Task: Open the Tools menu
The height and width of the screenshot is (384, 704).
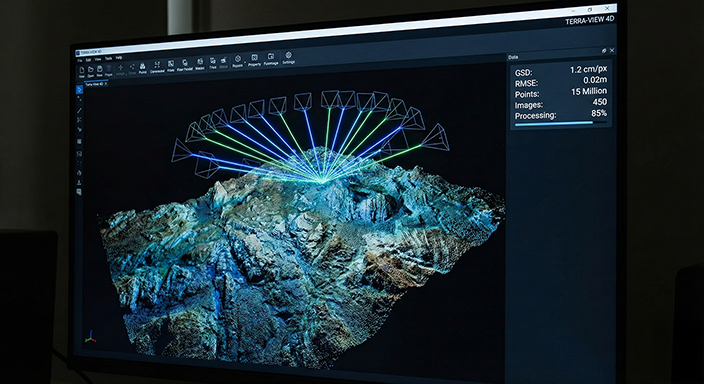Action: tap(108, 58)
